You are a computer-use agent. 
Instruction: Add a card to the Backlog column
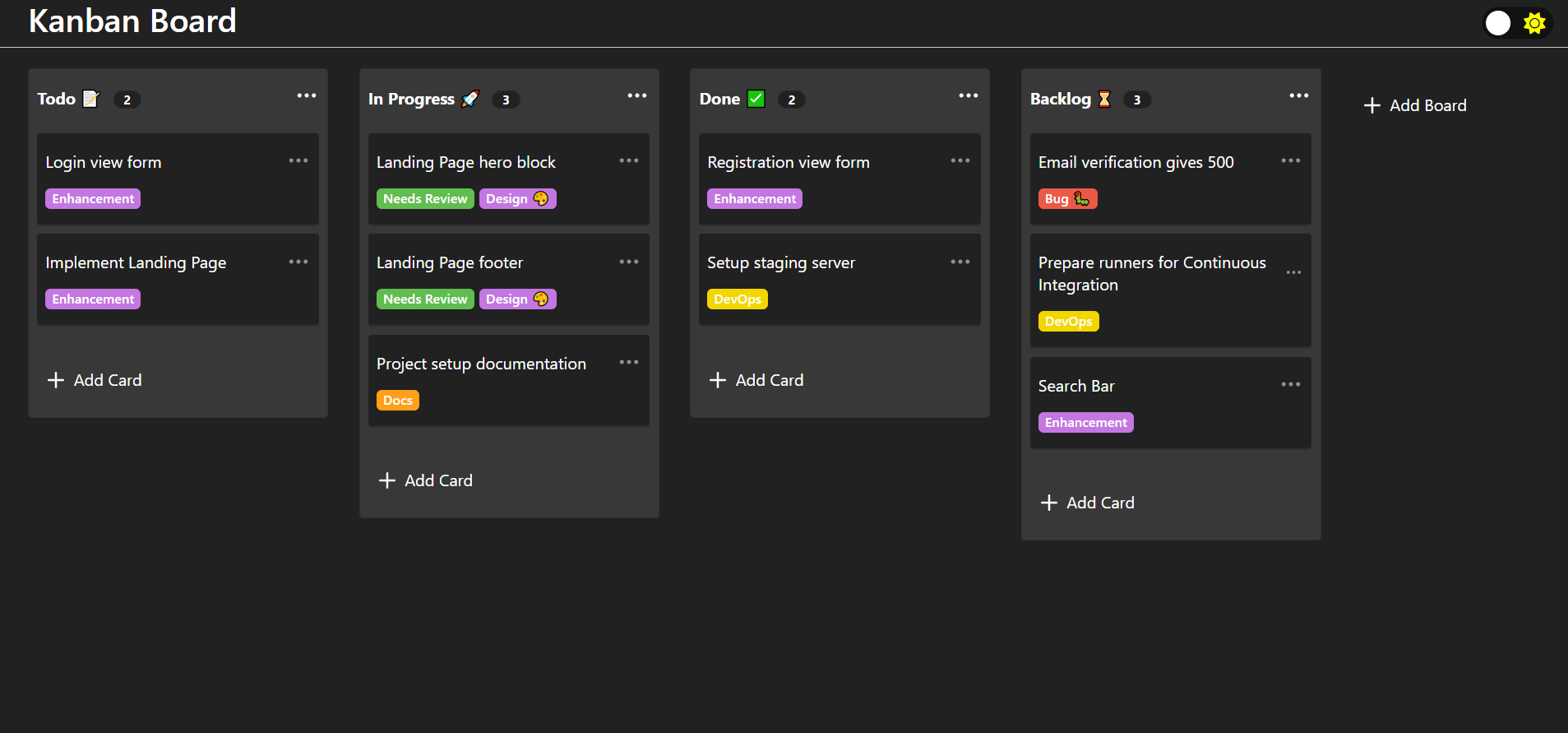point(1088,503)
